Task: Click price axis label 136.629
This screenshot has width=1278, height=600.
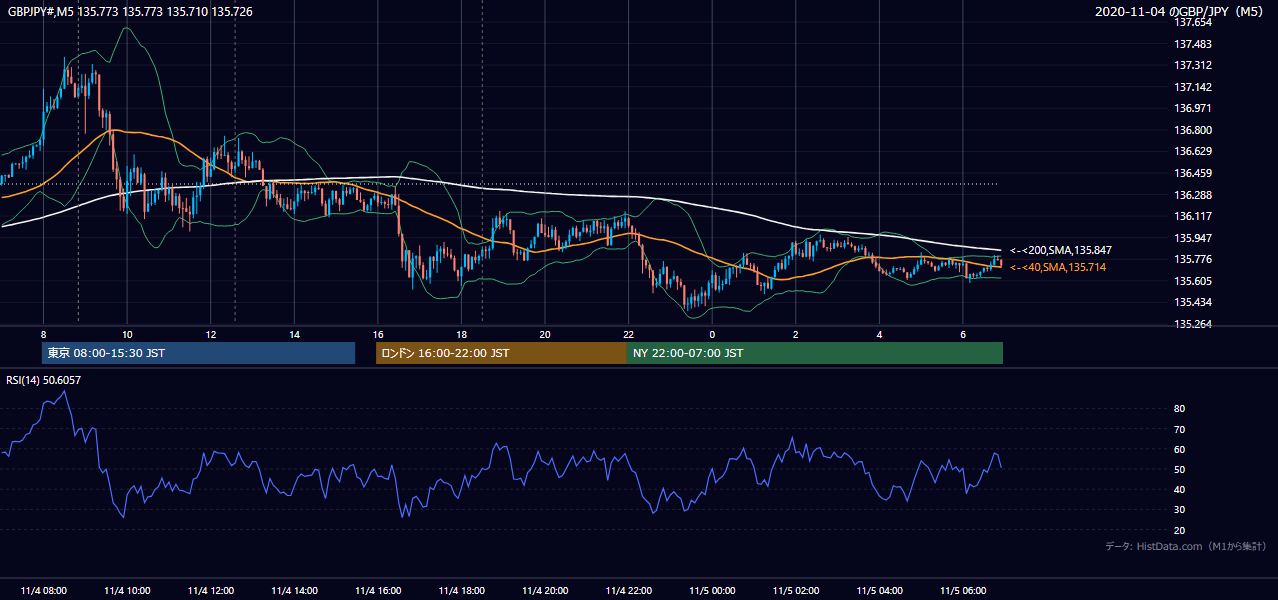Action: click(1192, 151)
